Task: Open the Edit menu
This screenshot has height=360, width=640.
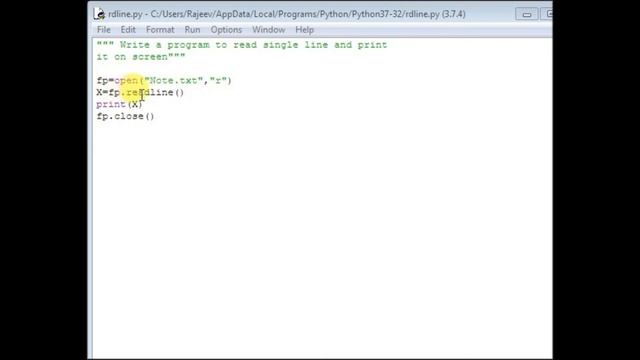Action: [x=128, y=30]
